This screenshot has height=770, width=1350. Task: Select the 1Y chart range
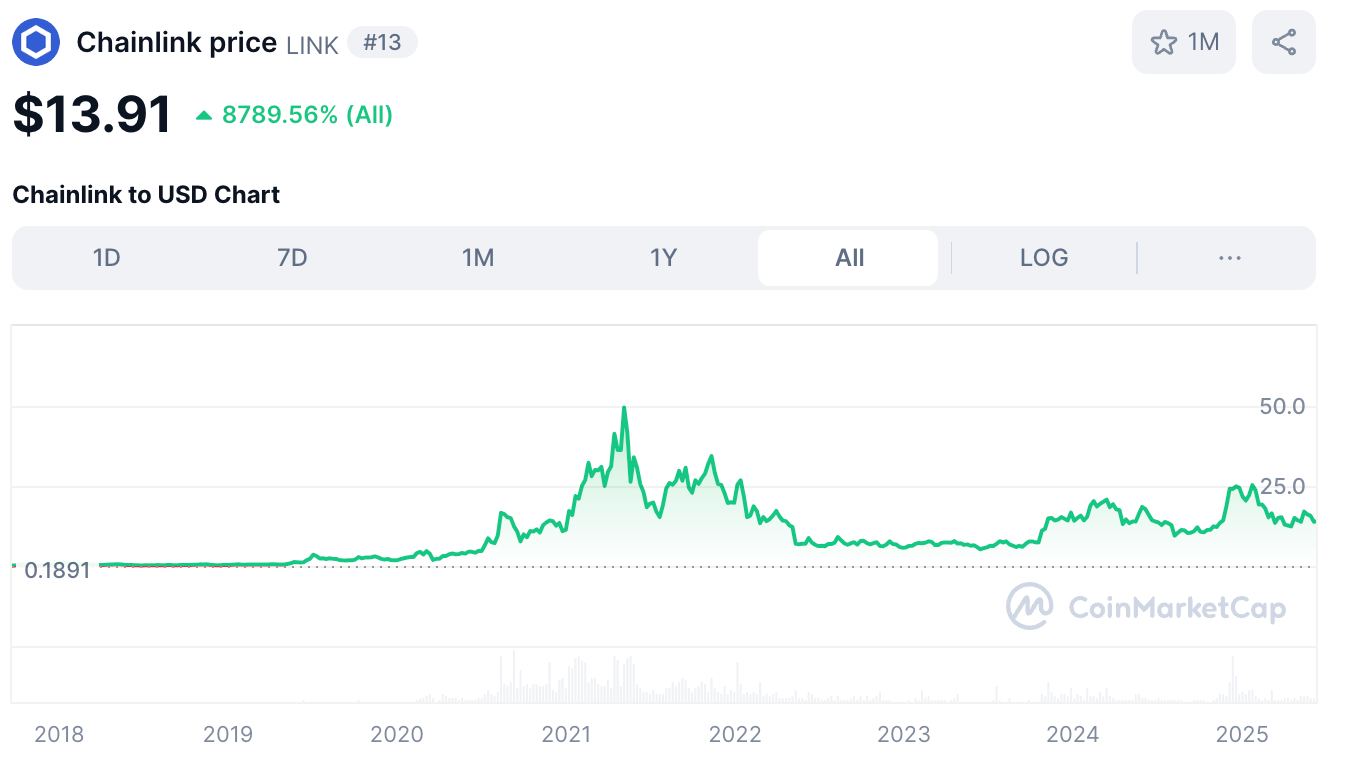point(664,258)
